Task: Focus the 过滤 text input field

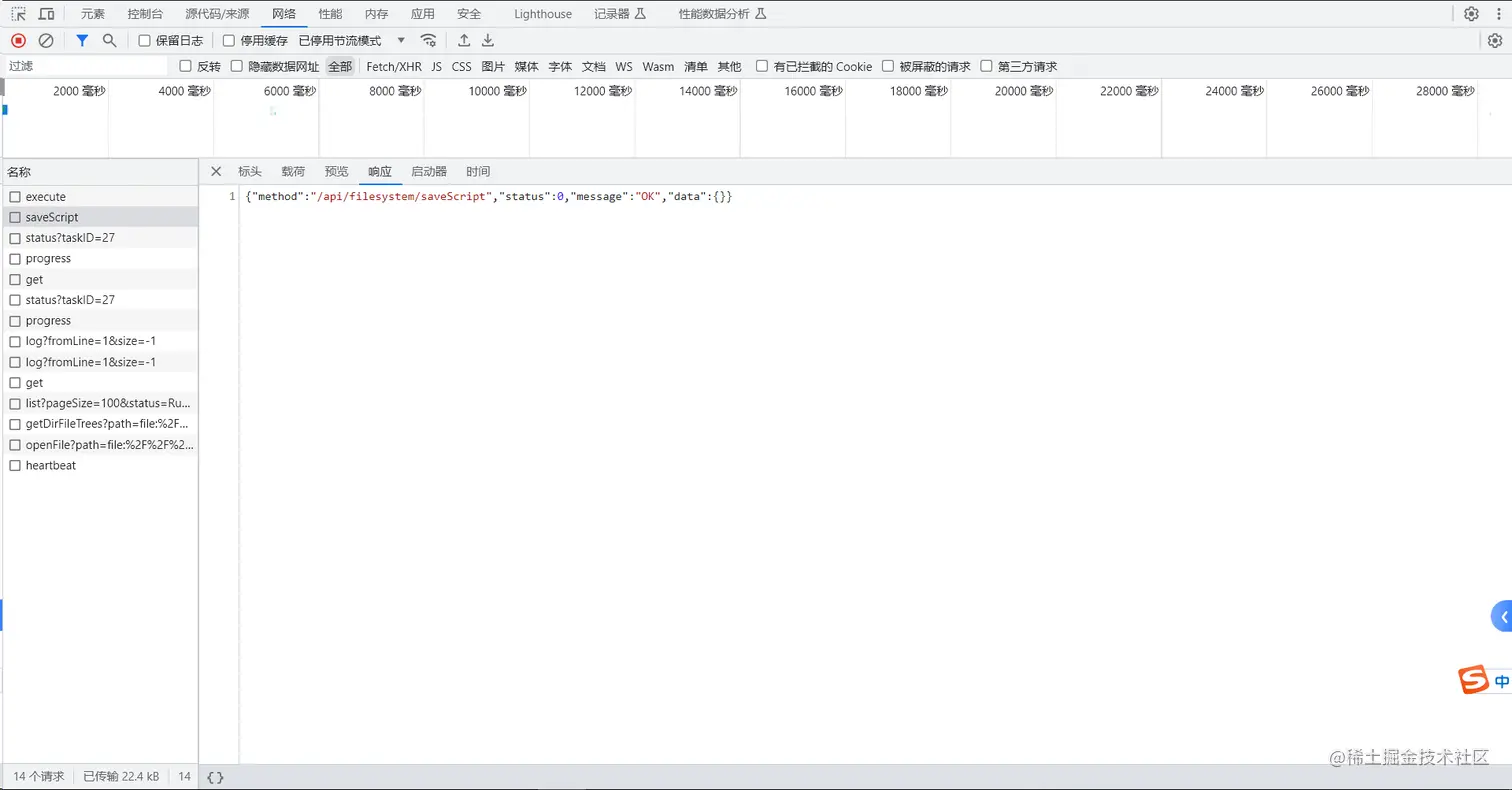Action: 86,66
